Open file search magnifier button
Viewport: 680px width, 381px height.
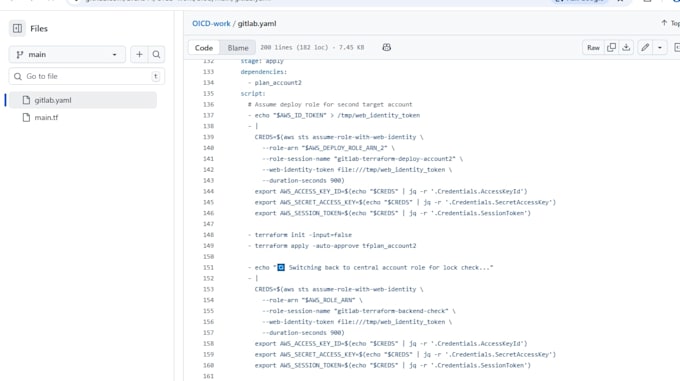point(156,55)
